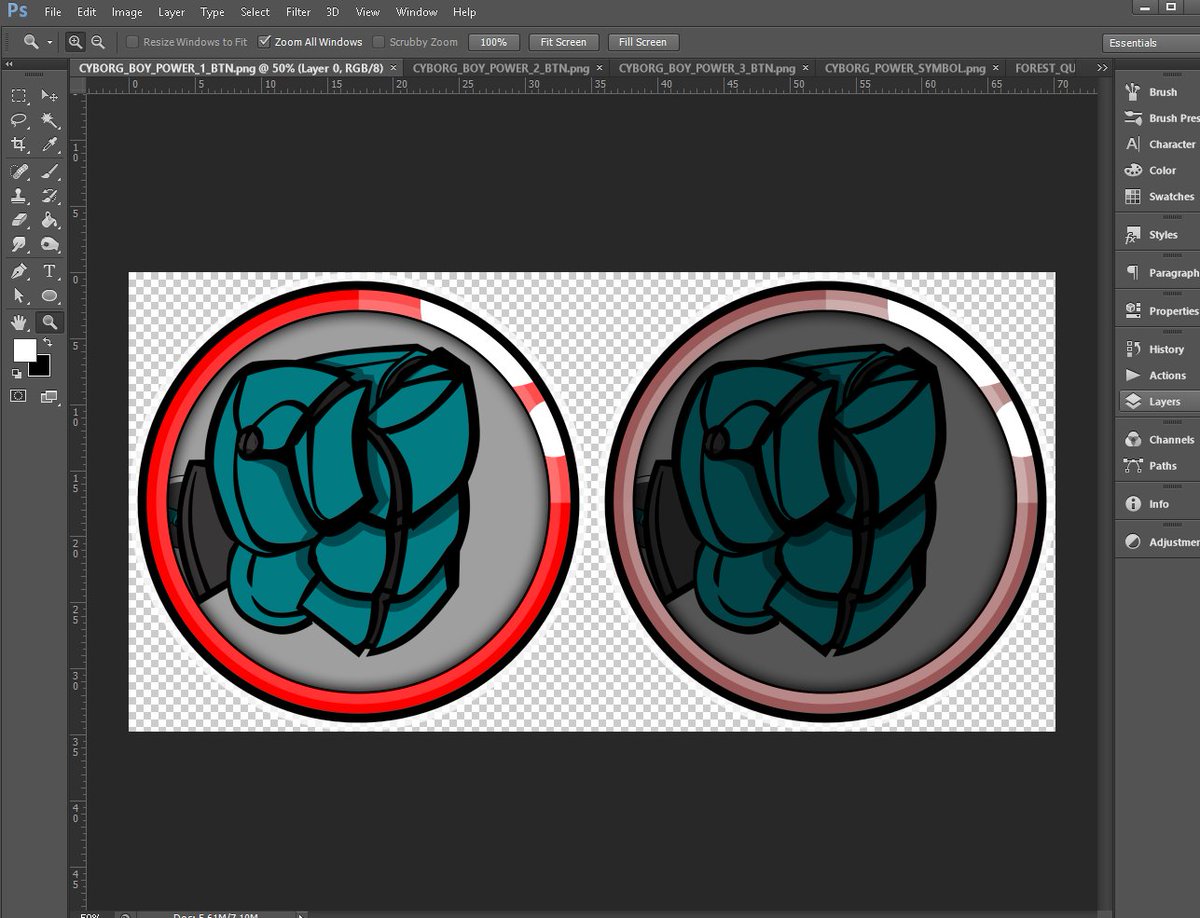Select the Rectangular Marquee tool
This screenshot has height=918, width=1200.
click(19, 96)
